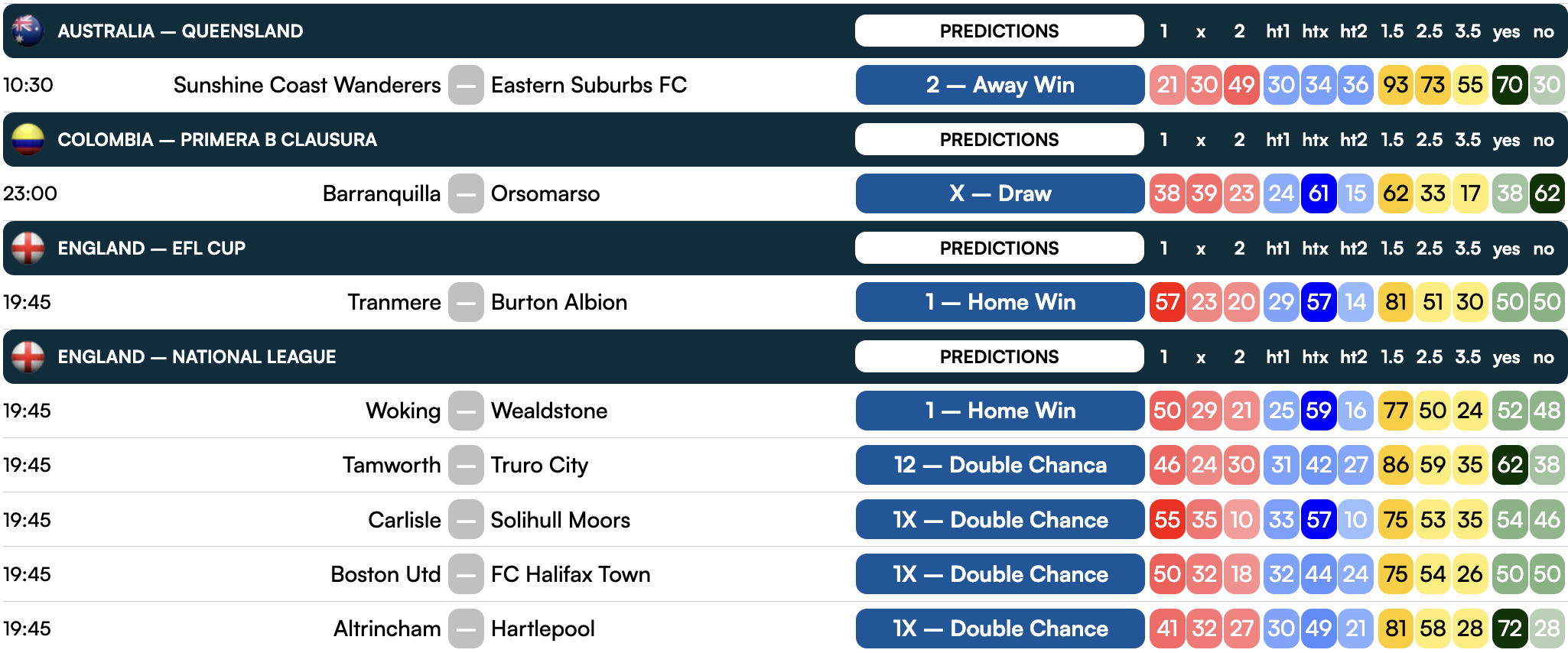Click the dark green 72 'yes' value for Altrincham
Screen dimensions: 1568x653
click(x=1509, y=629)
